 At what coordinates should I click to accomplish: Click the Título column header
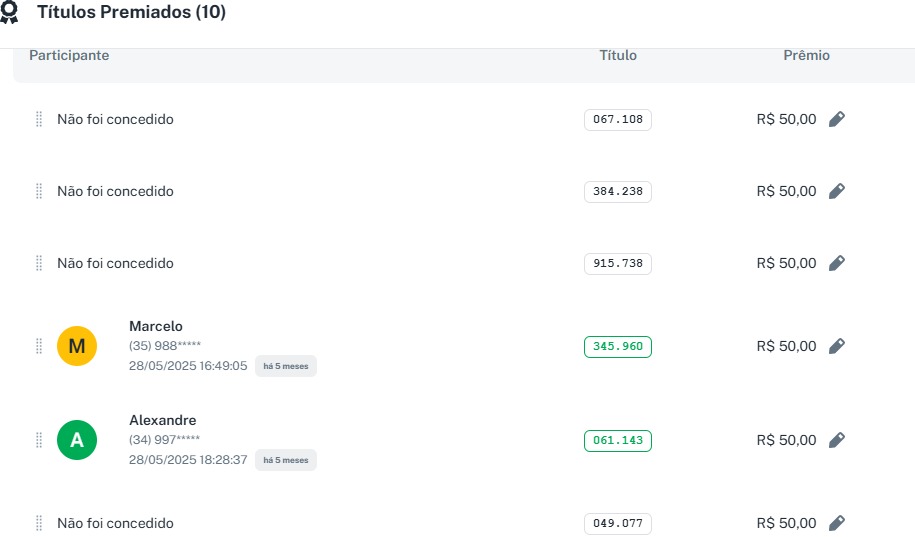pos(618,56)
